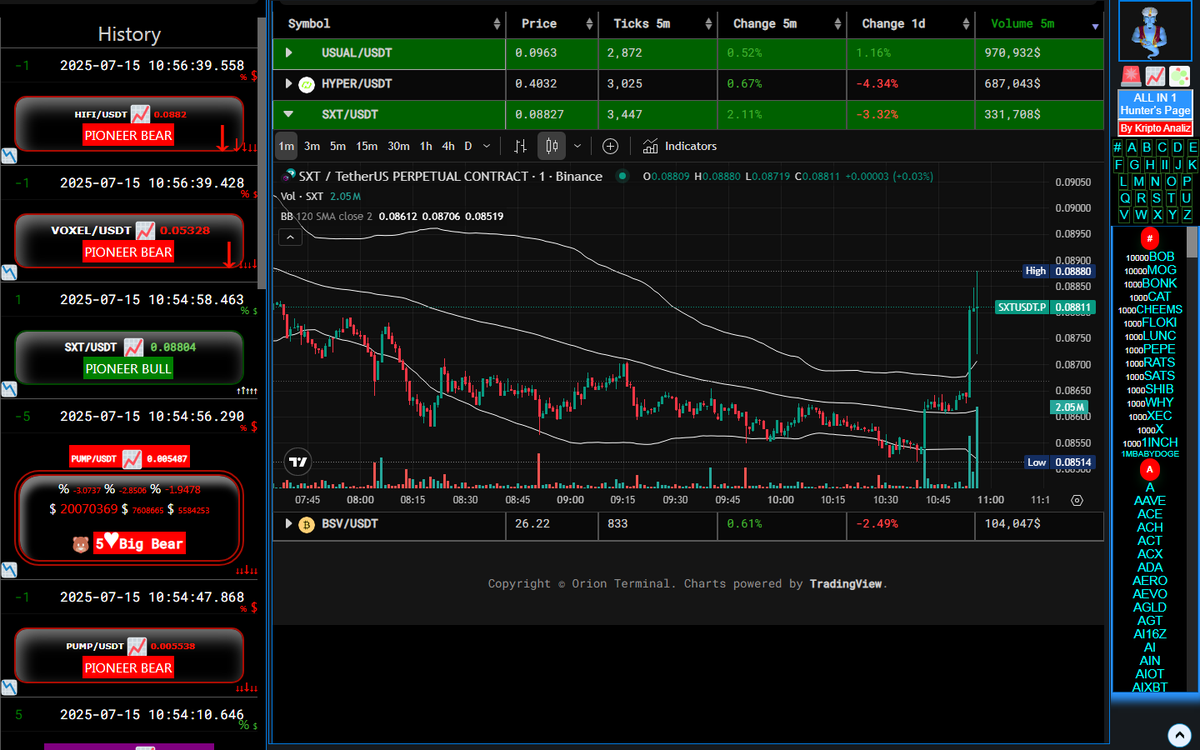This screenshot has height=750, width=1200.
Task: Click the red # circle in coin list
Action: coord(1150,238)
